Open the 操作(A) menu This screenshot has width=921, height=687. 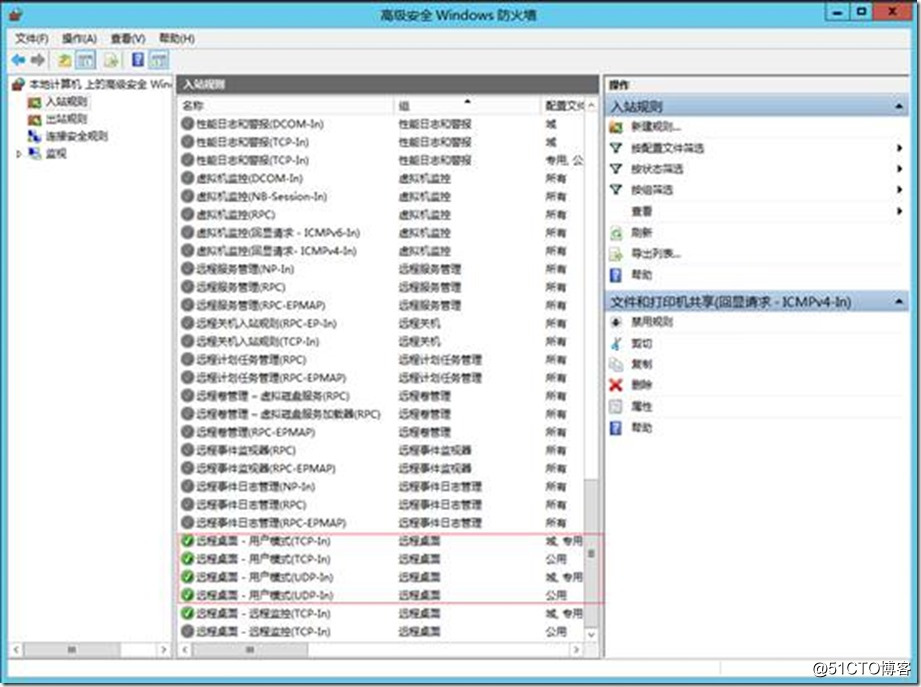[79, 39]
